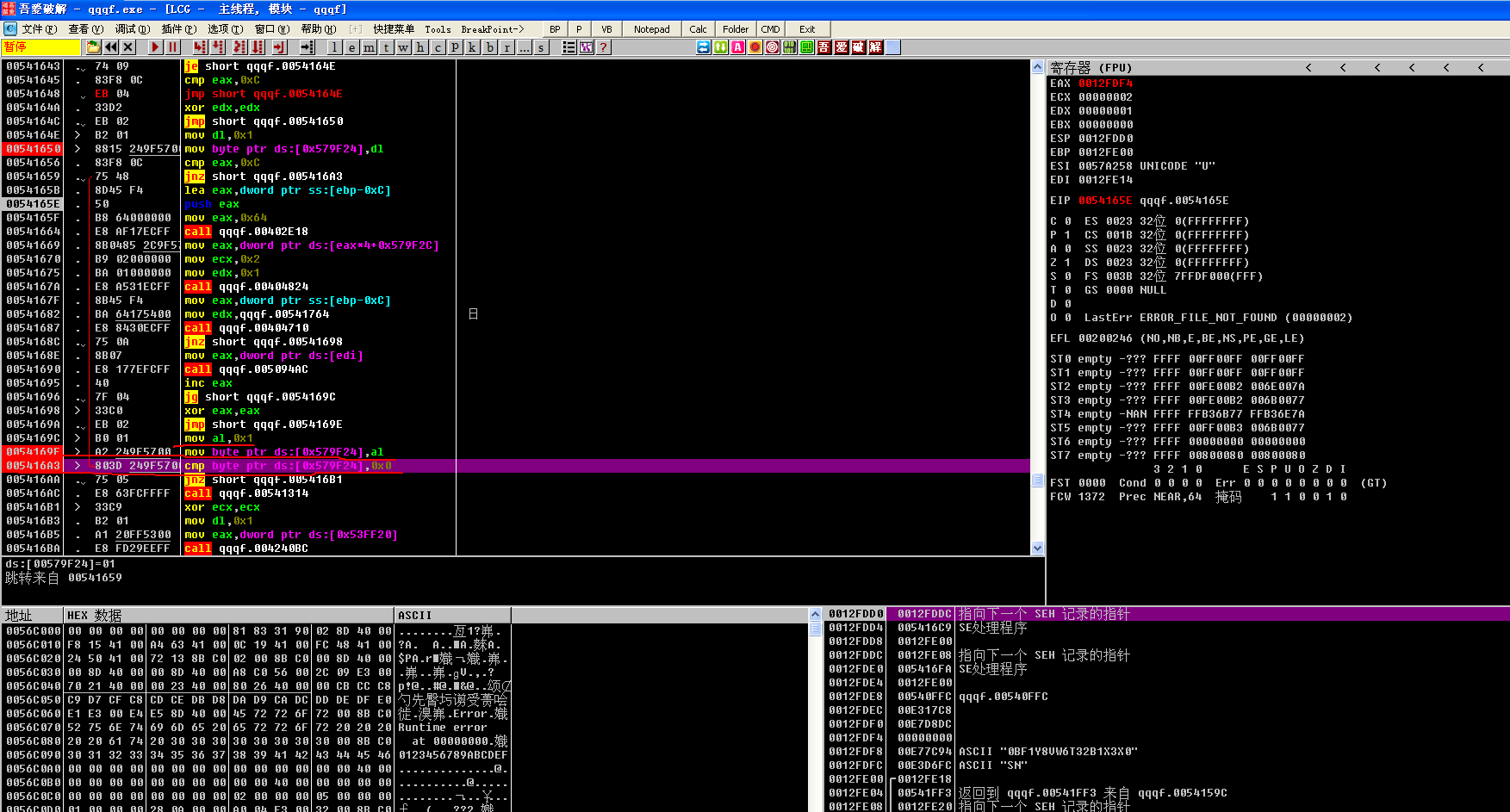Run the program with the red play icon
Viewport: 1510px width, 812px height.
click(155, 47)
